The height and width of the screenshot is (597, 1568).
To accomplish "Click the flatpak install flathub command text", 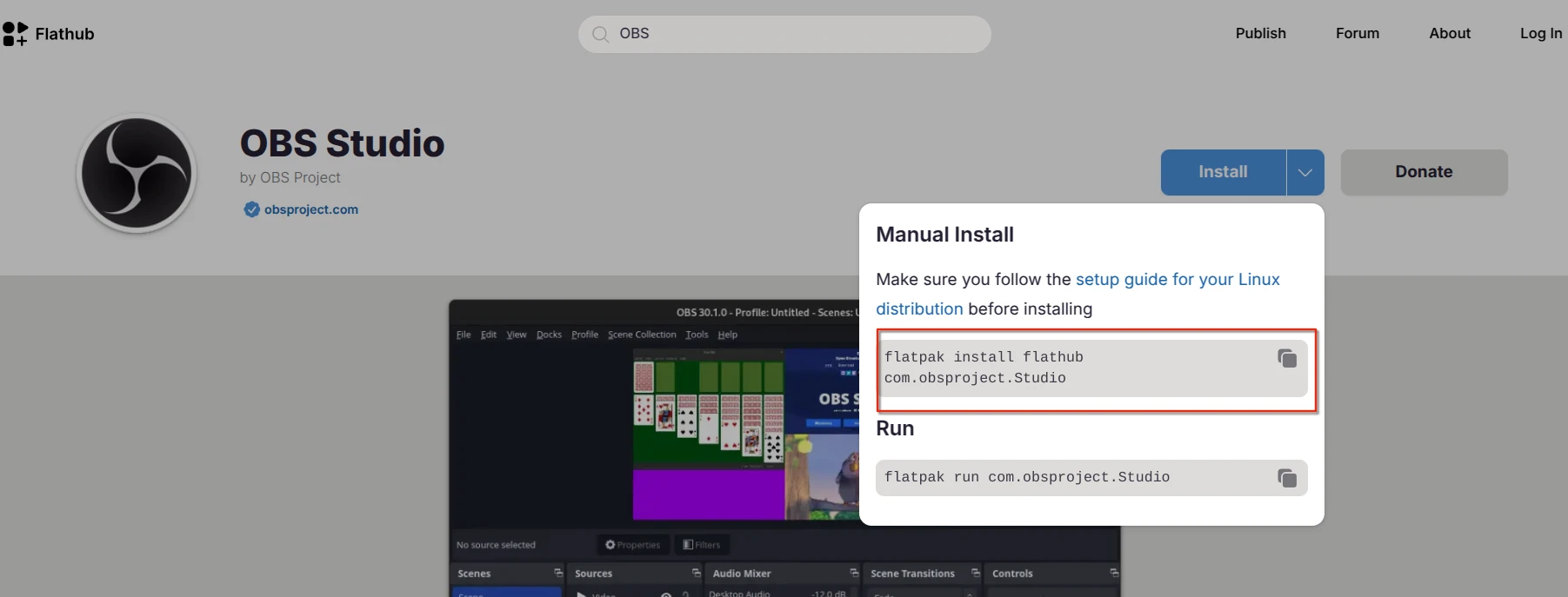I will pos(984,368).
